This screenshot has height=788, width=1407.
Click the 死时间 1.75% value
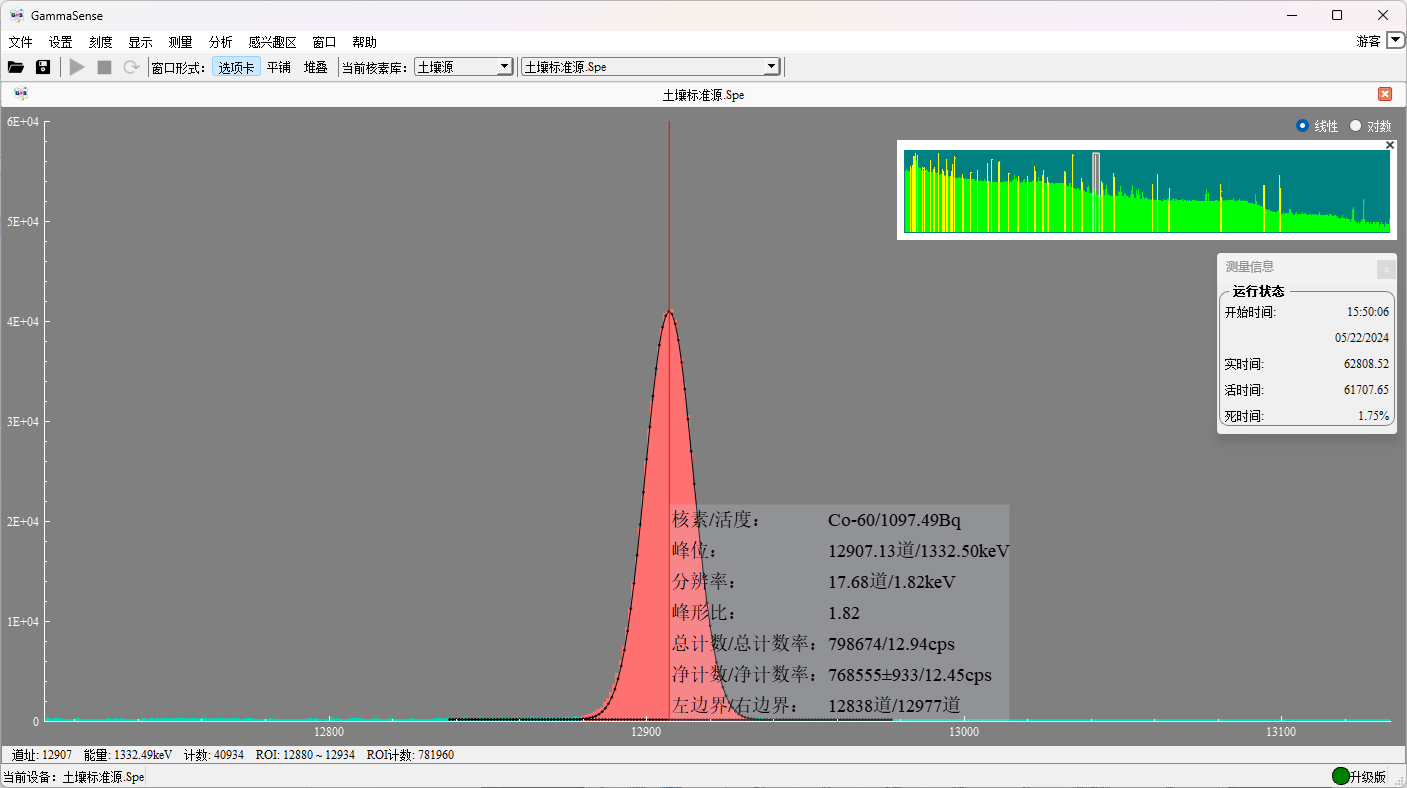1373,416
